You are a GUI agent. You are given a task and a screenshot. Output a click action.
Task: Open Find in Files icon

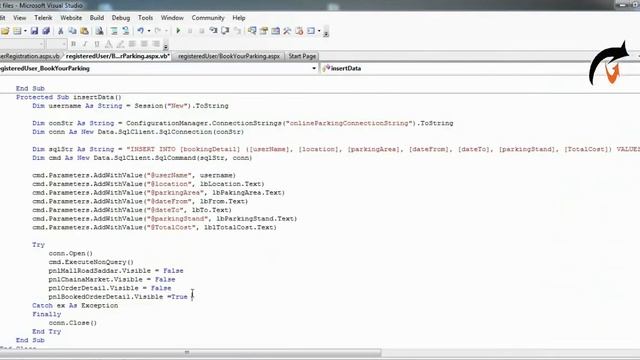[x=99, y=31]
